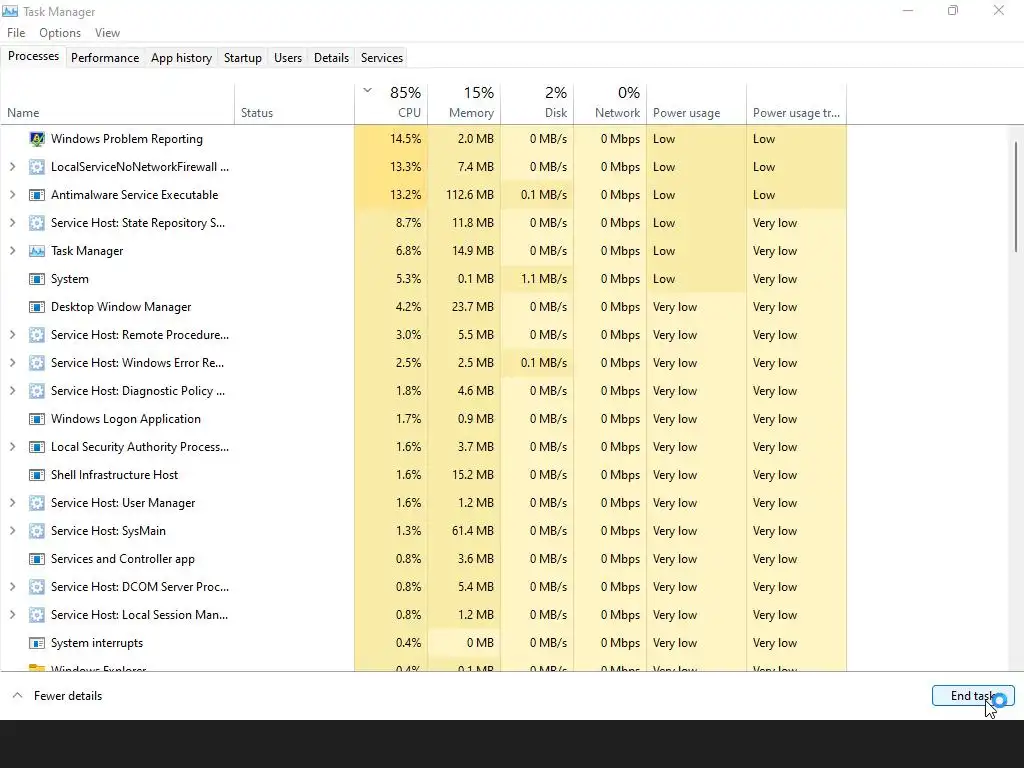1024x768 pixels.
Task: Expand Service Host: Windows Error Re... row
Action: click(x=12, y=363)
